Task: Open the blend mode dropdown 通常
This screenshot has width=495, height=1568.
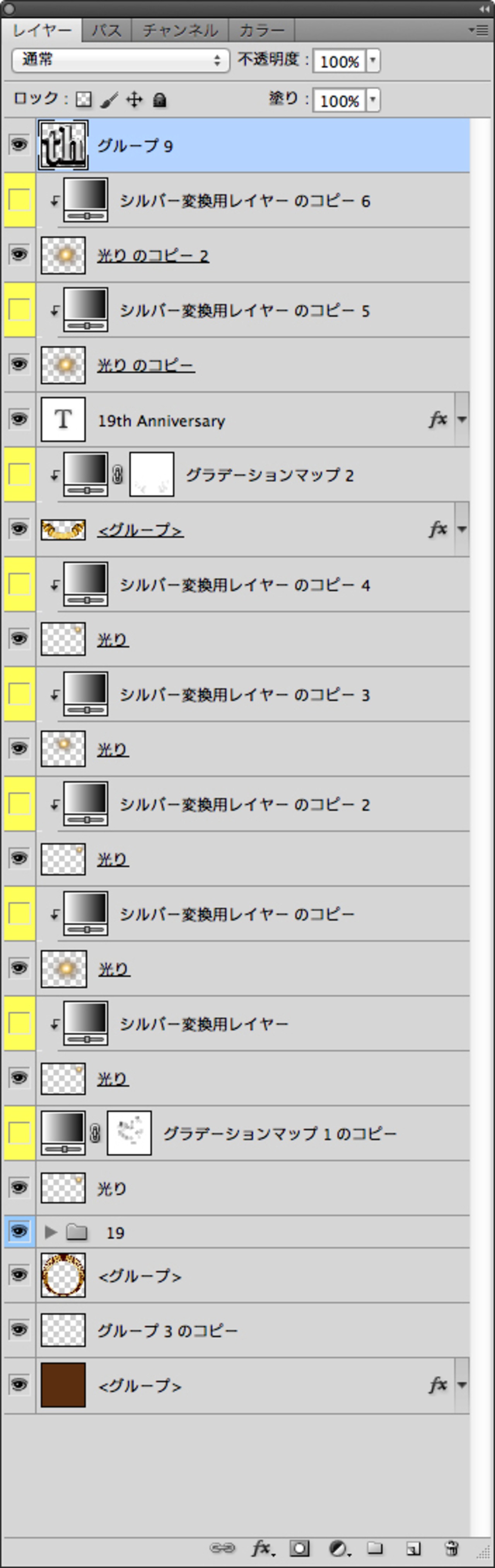Action: pyautogui.click(x=120, y=60)
